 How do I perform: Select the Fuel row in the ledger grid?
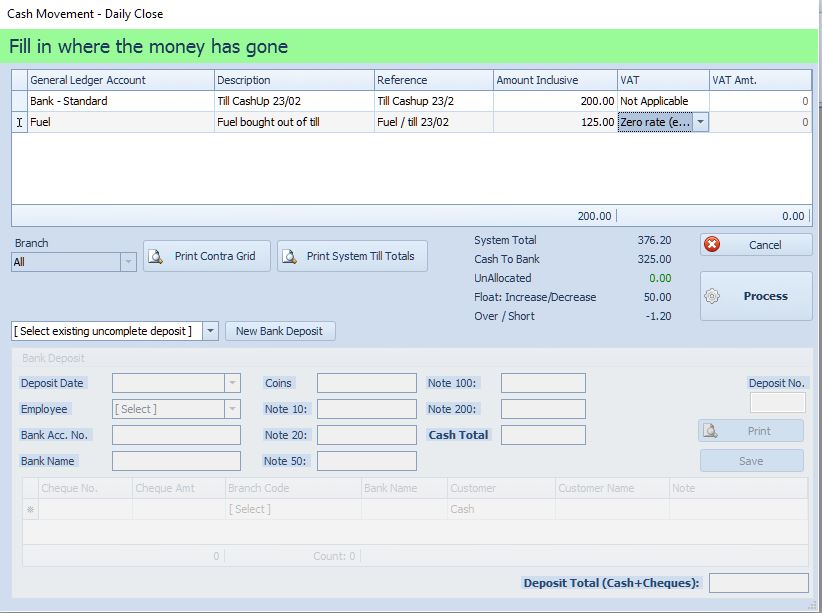[100, 121]
